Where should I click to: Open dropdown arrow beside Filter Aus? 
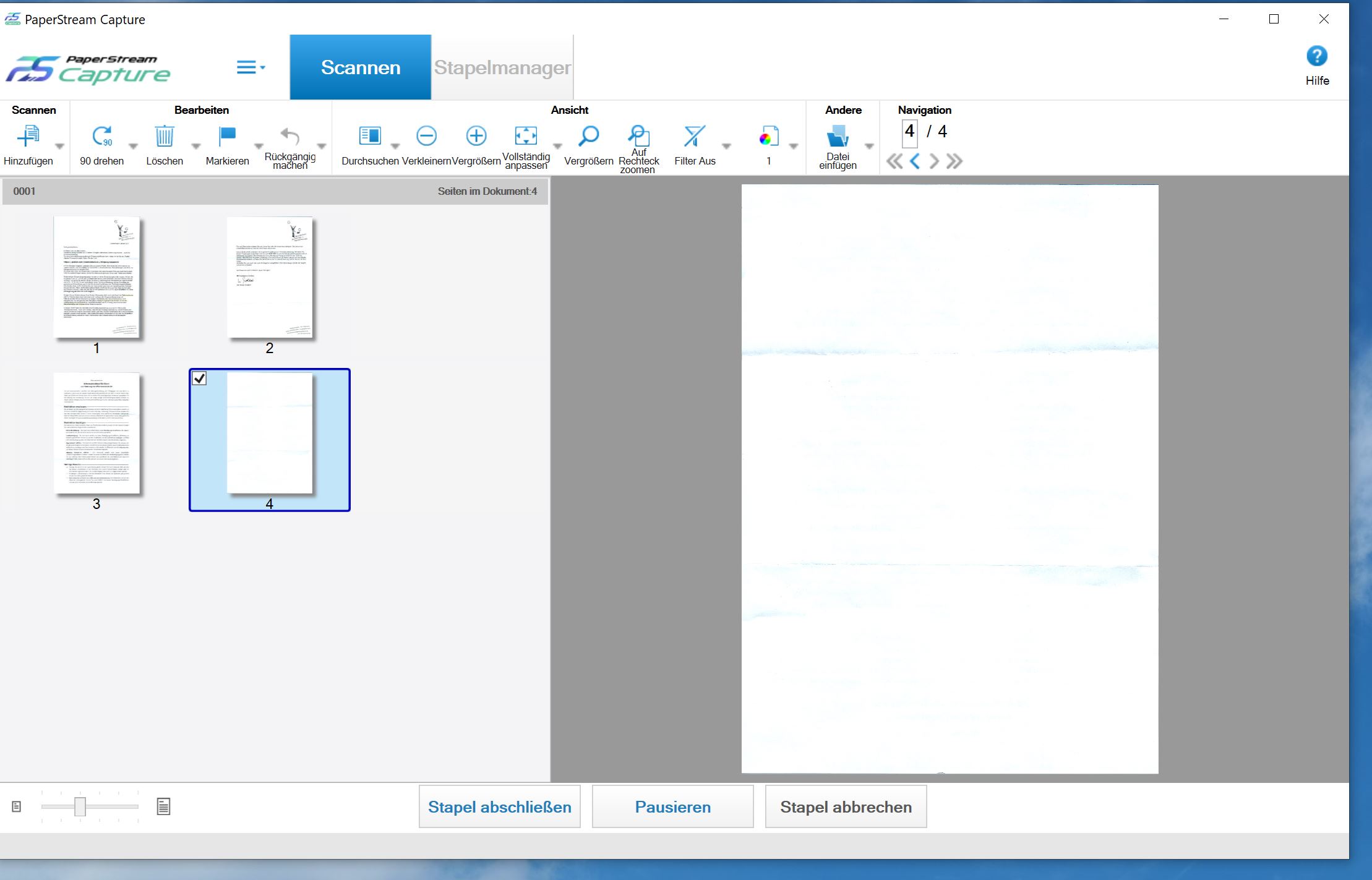pyautogui.click(x=727, y=147)
